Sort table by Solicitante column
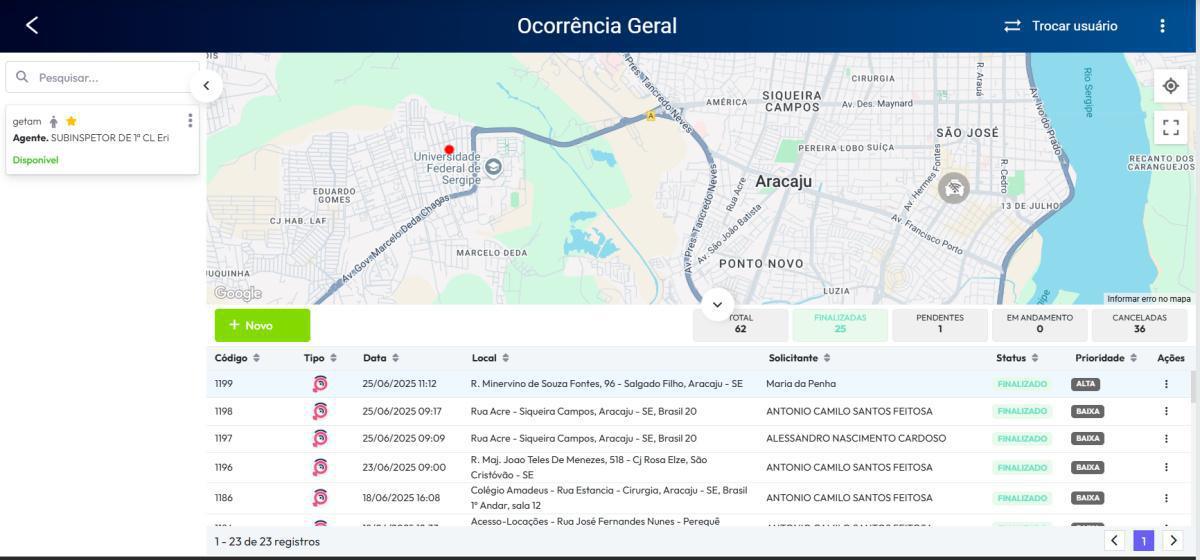Viewport: 1200px width, 560px height. pyautogui.click(x=801, y=358)
